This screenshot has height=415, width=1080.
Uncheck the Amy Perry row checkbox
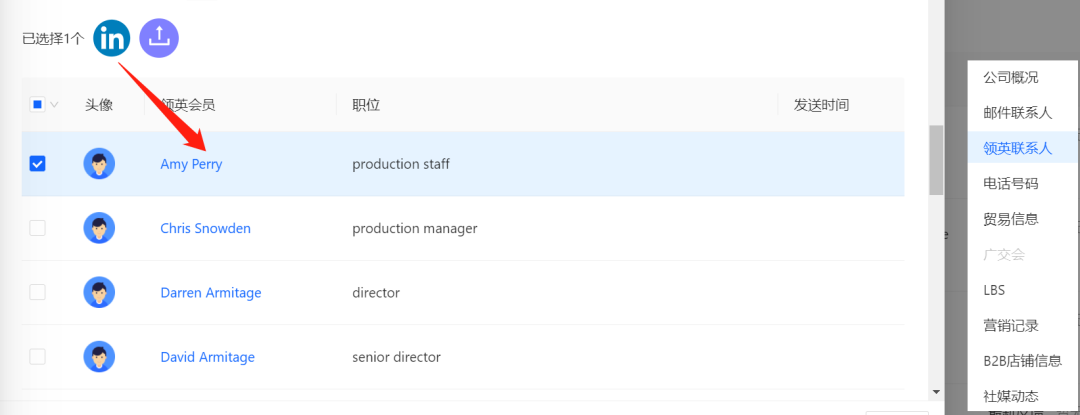click(37, 164)
